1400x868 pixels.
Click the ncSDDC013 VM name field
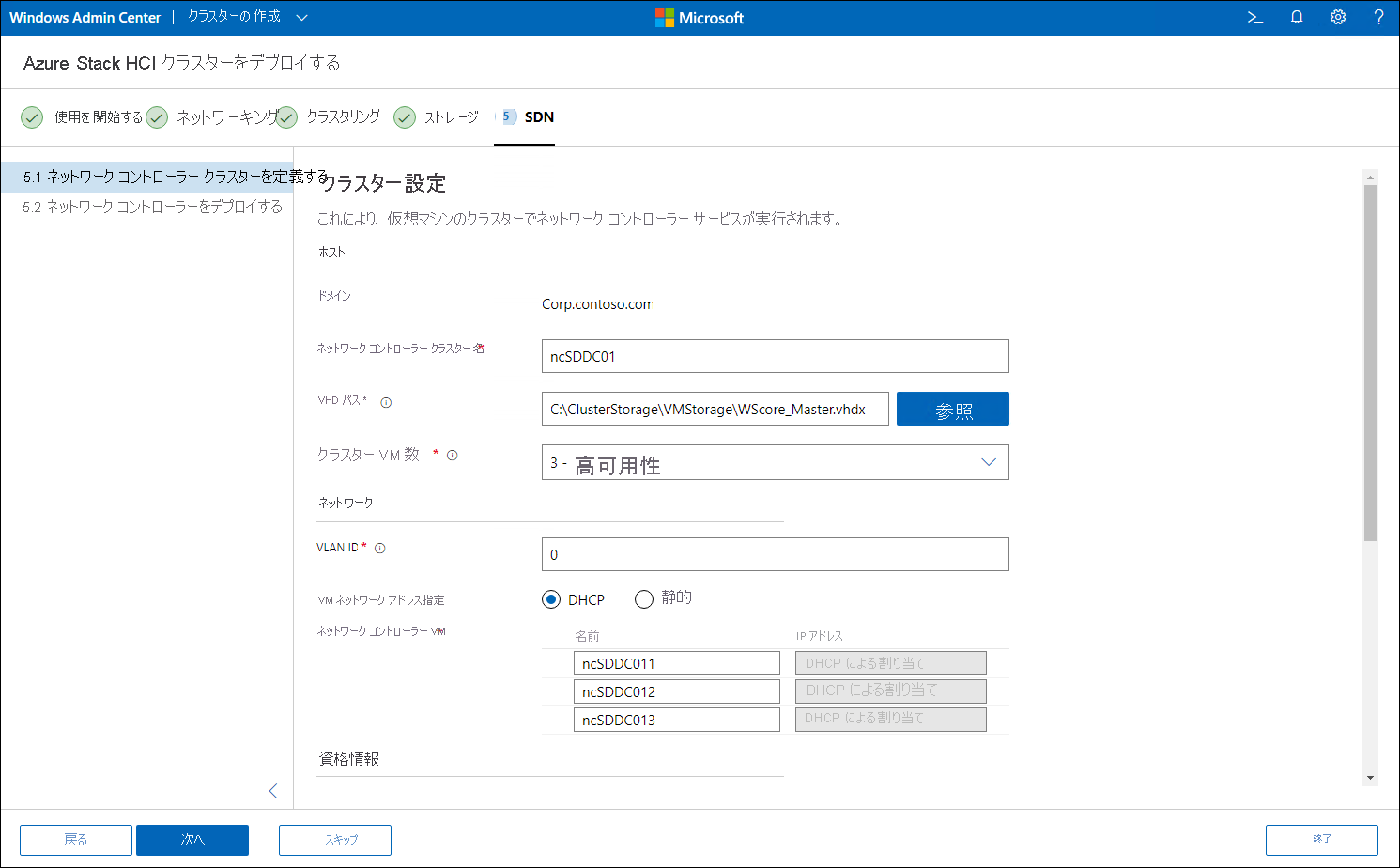[x=677, y=720]
